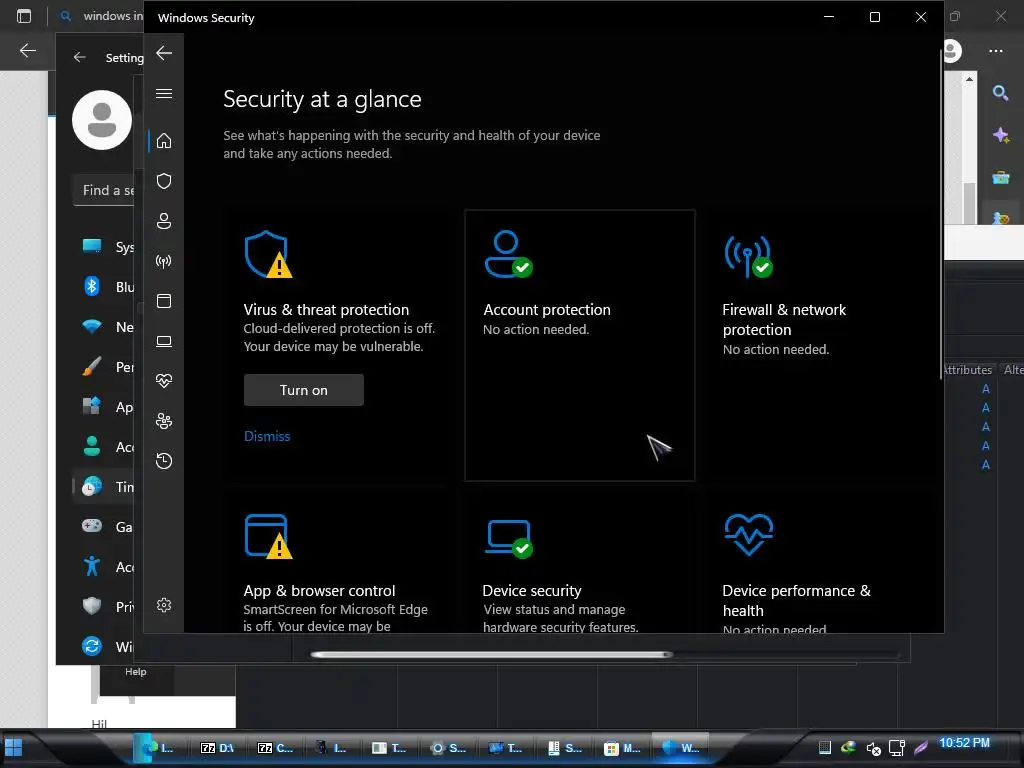Click the user avatar in Settings window
1024x768 pixels.
coord(103,120)
